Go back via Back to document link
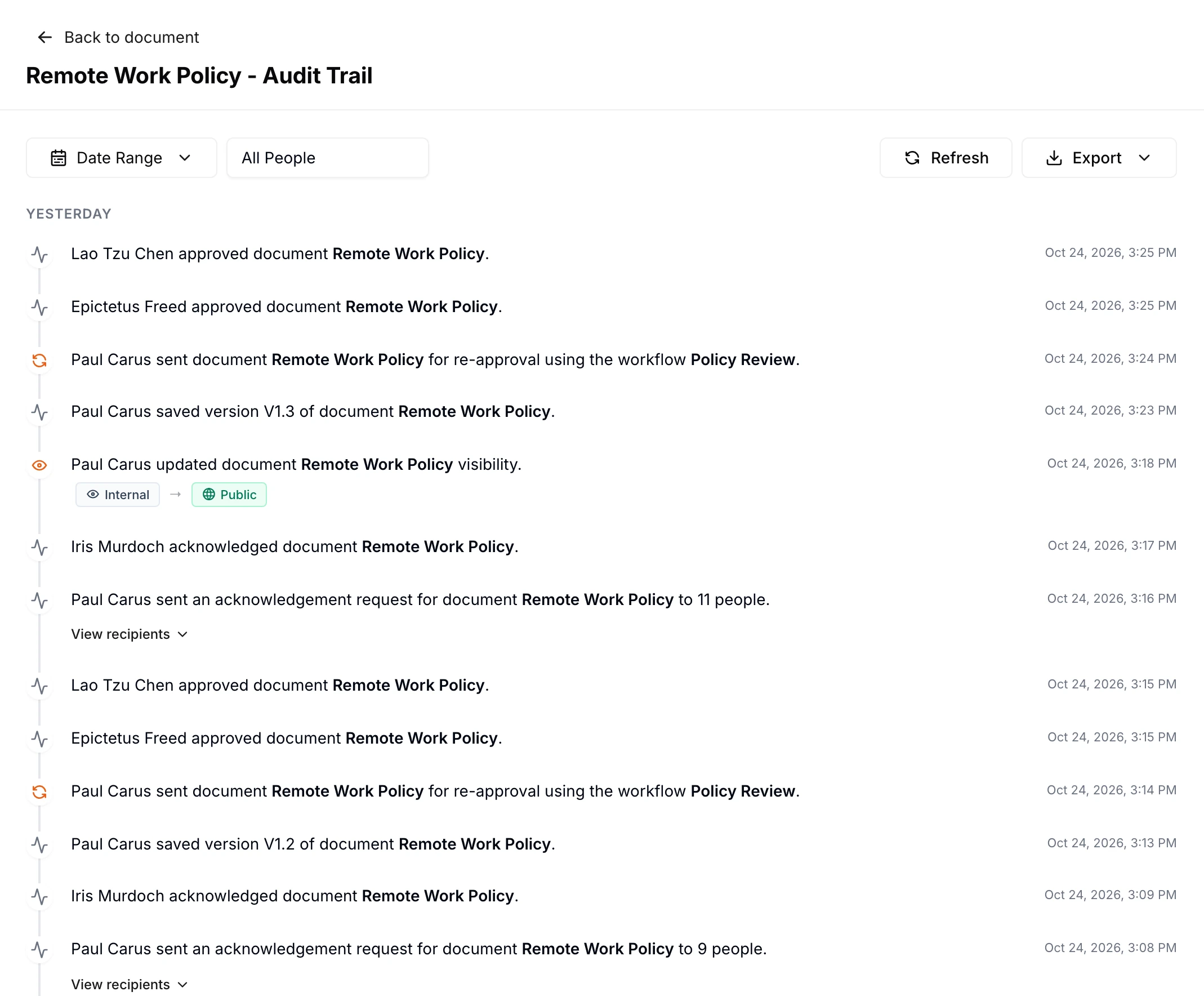Screen dimensions: 1204x996 (x=118, y=37)
